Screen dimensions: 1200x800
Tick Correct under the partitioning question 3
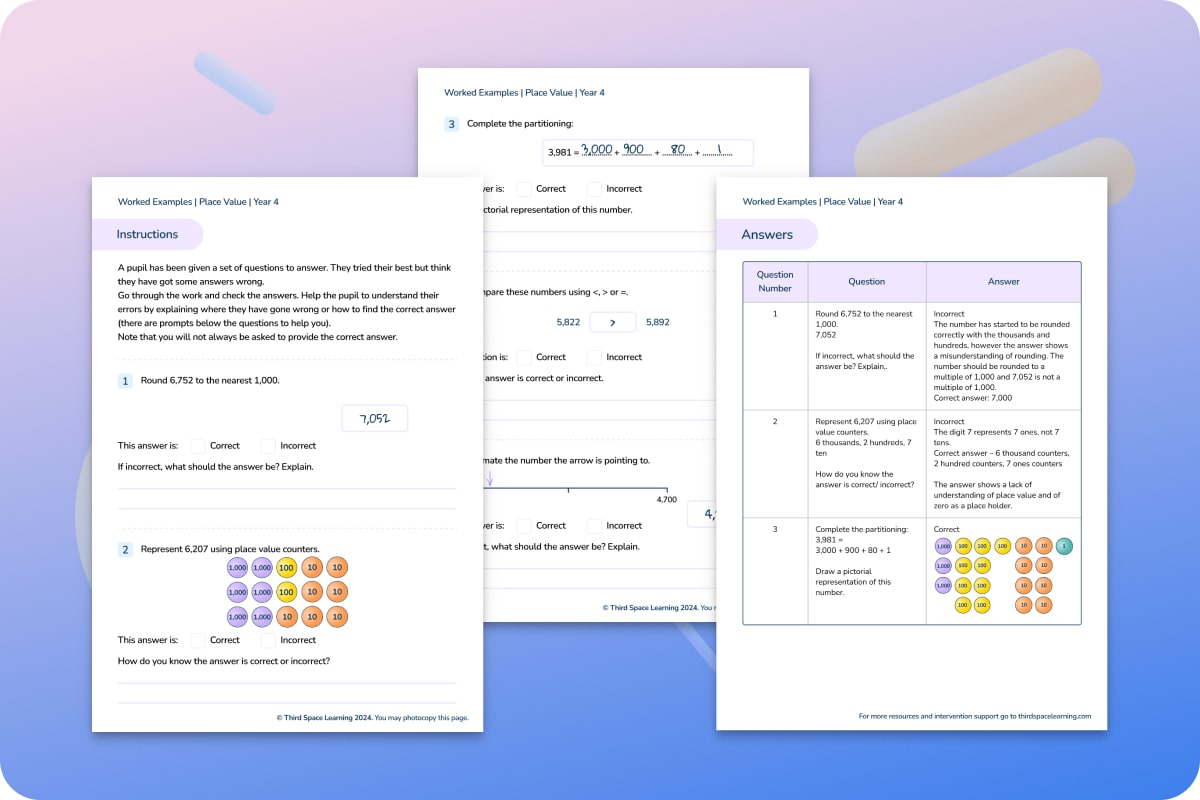tap(524, 188)
